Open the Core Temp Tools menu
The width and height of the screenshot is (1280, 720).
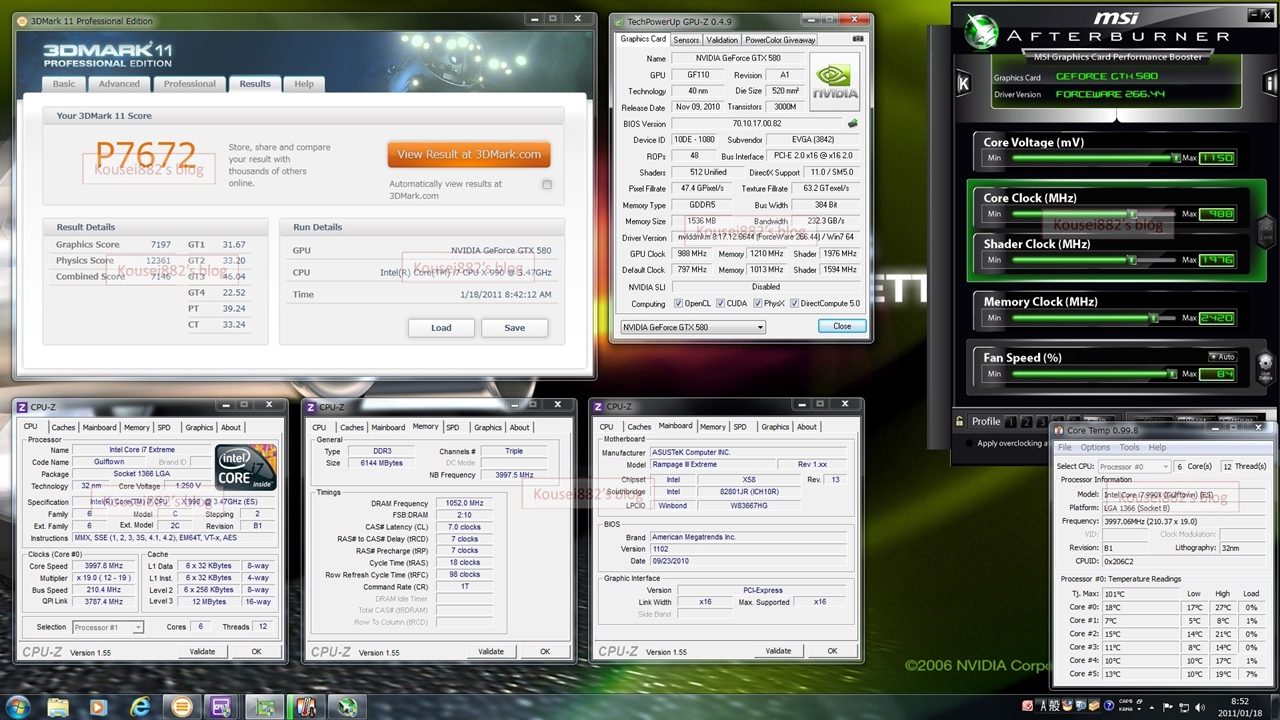1129,447
